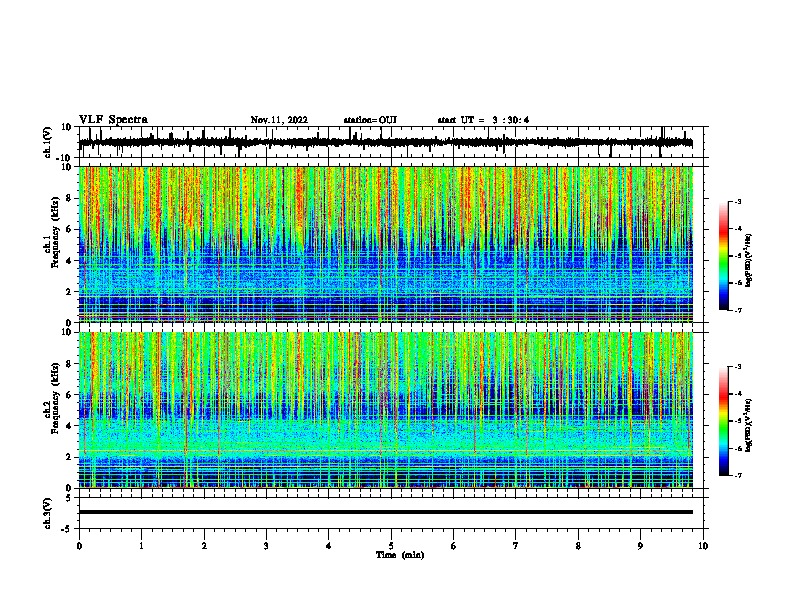This screenshot has height=612, width=792.
Task: Click the ch.1 colorbar log(PSD) label
Action: 749,260
